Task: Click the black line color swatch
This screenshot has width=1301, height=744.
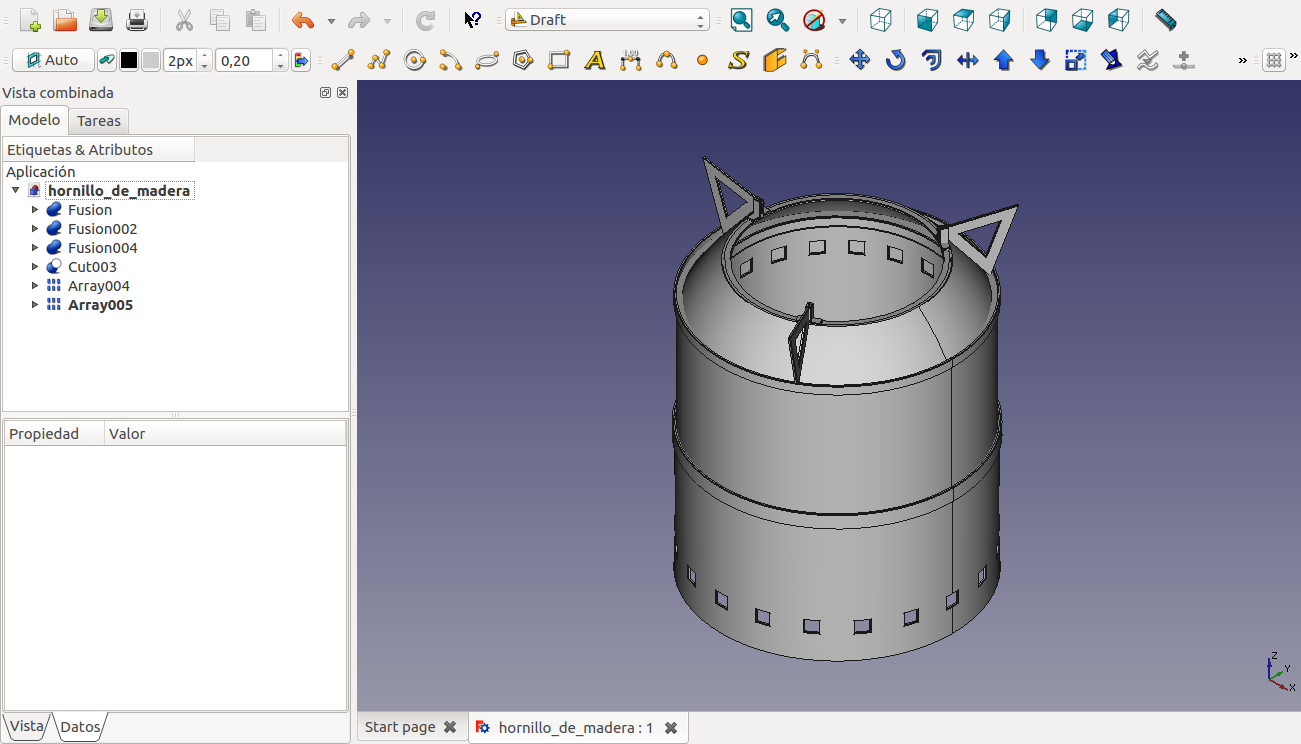Action: tap(129, 61)
